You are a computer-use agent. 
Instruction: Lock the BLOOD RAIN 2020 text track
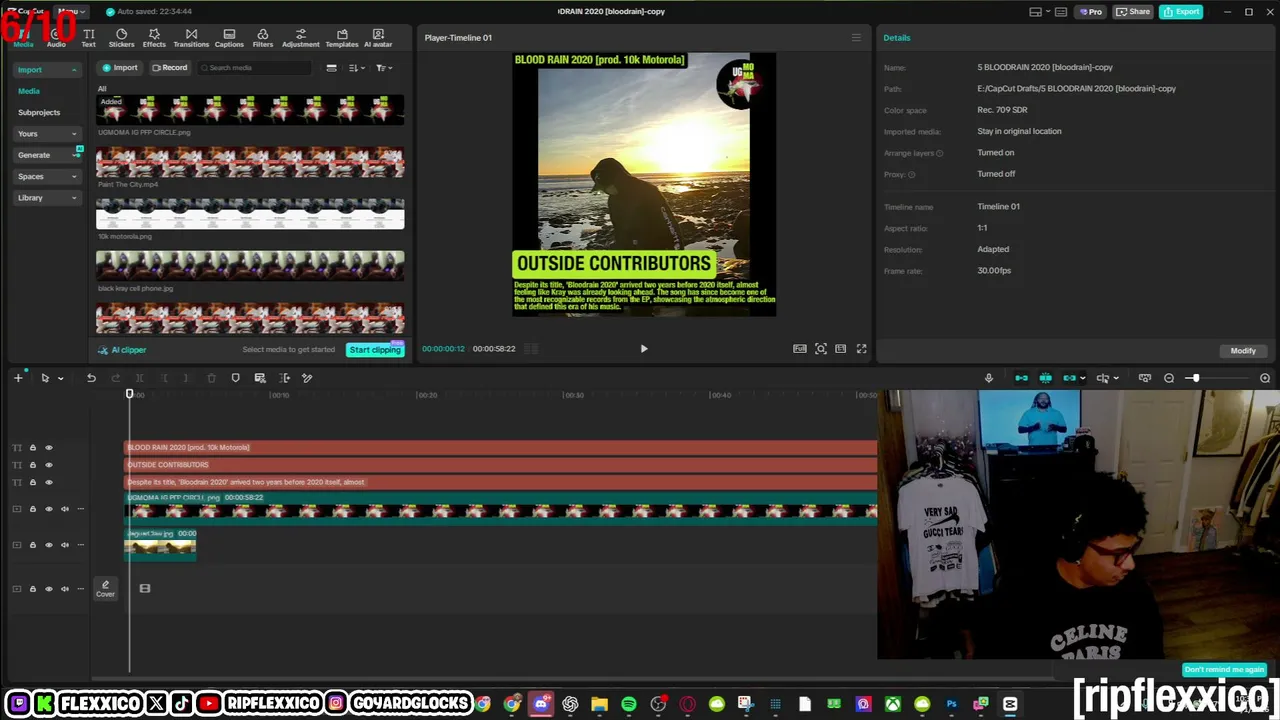pyautogui.click(x=32, y=448)
